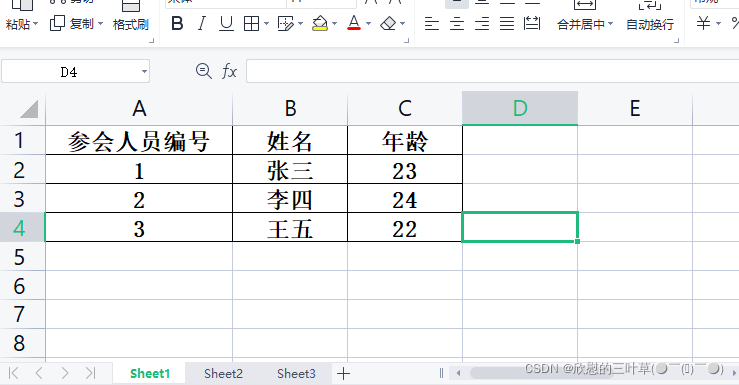Click 粘贴 paste button

coord(18,24)
